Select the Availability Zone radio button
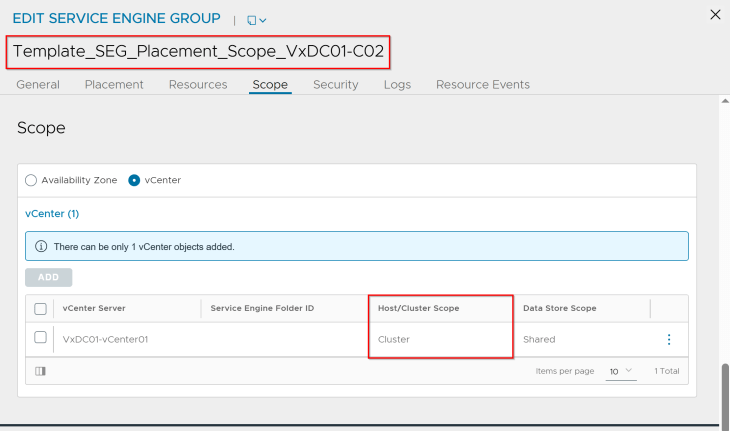 pos(31,180)
